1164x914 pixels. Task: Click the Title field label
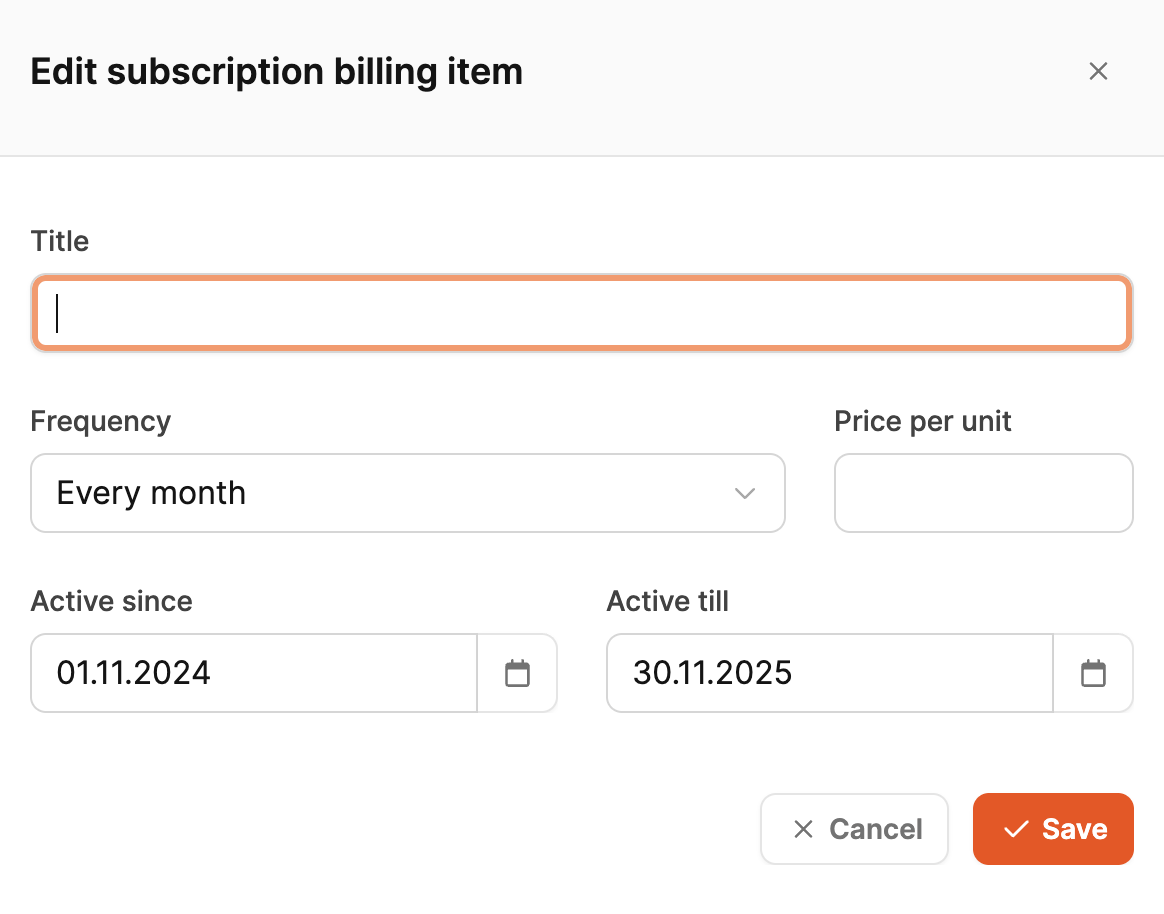click(60, 241)
